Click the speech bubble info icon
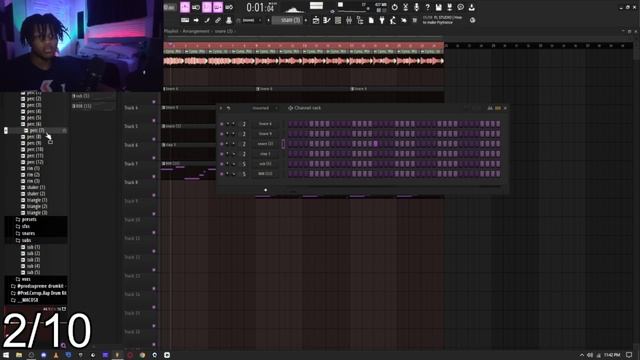Image resolution: width=640 pixels, height=360 pixels. (460, 7)
